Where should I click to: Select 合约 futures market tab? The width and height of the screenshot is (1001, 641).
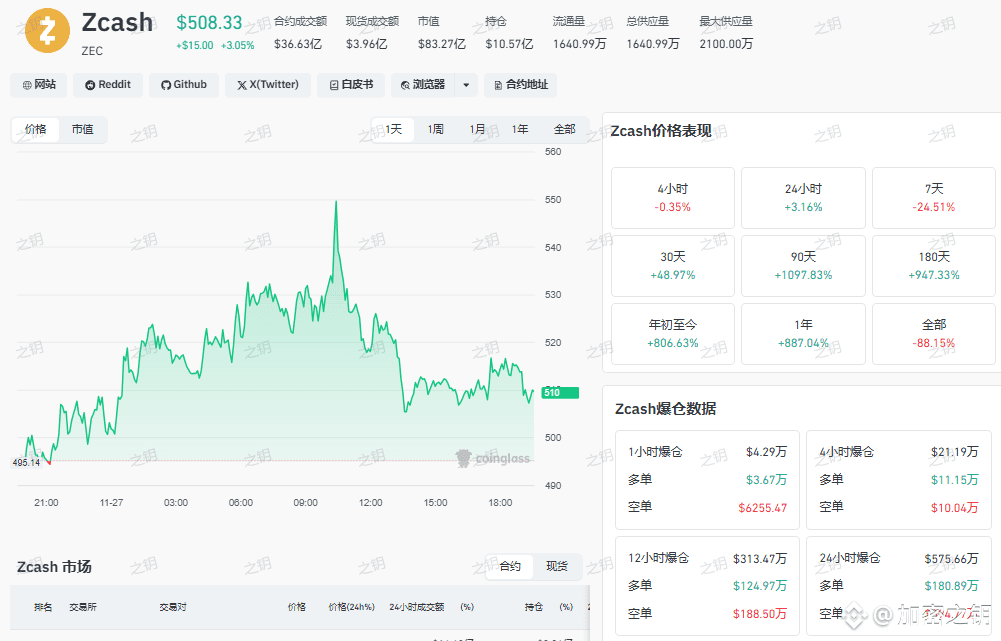(x=510, y=567)
